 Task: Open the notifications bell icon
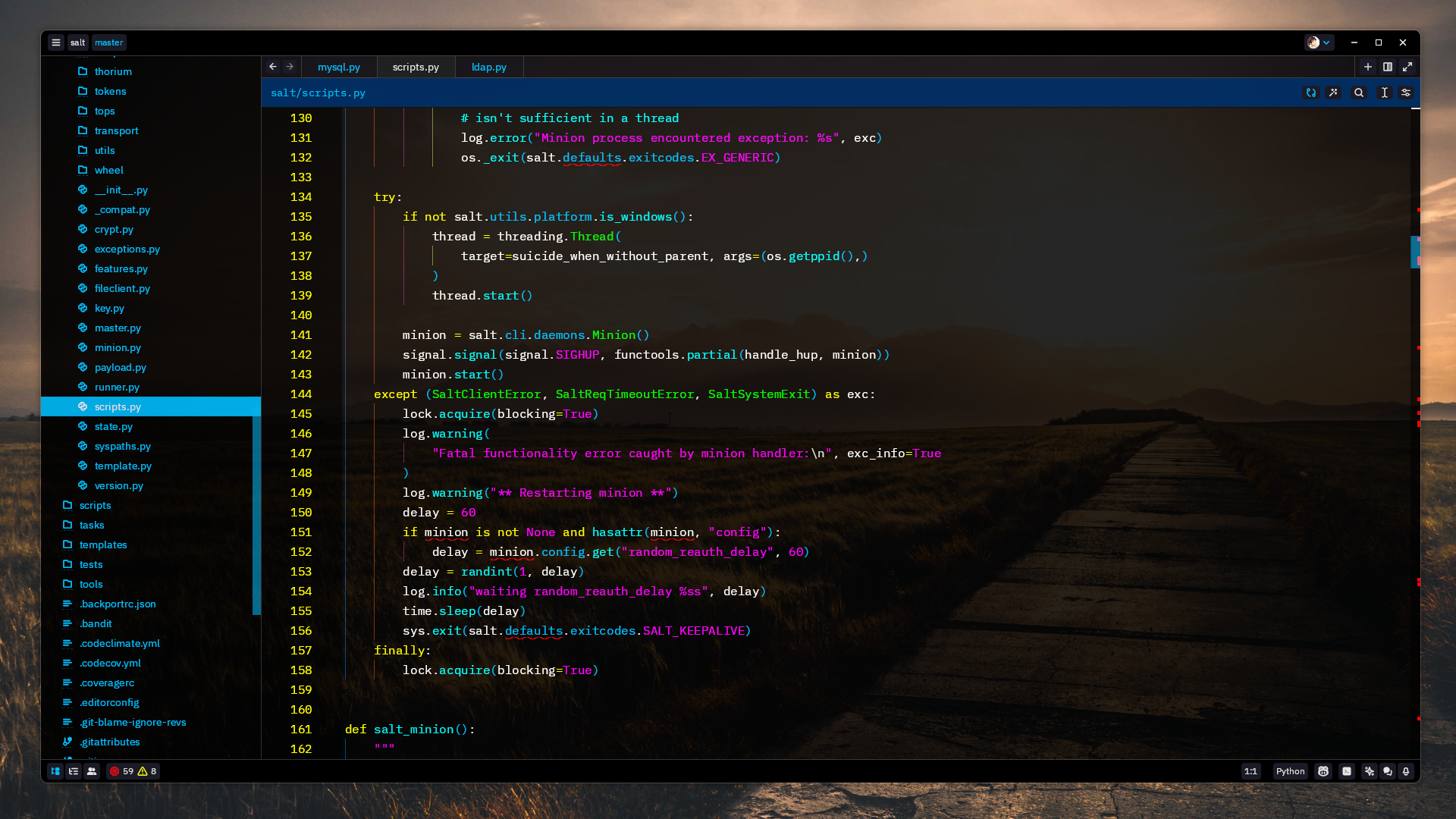coord(1406,771)
